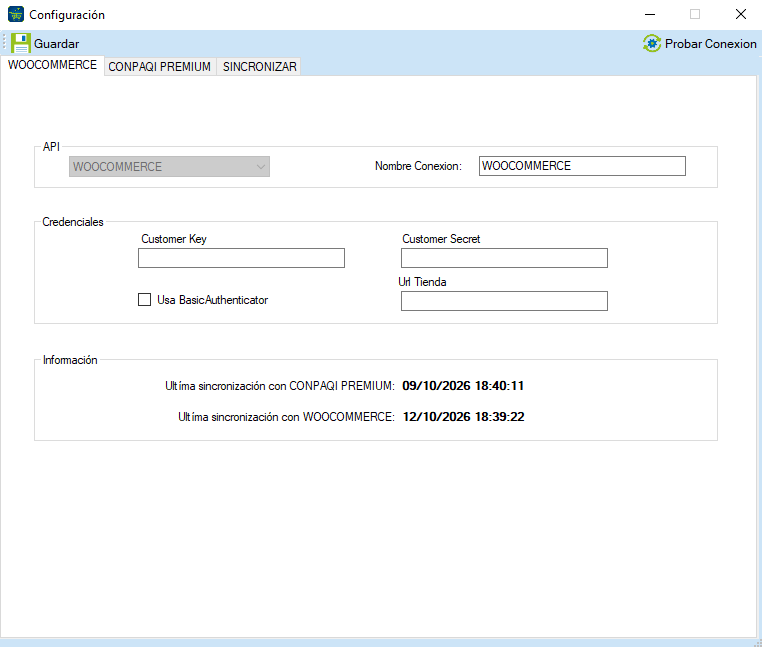
Task: Click the 'Nombre Conexion:' label
Action: [418, 166]
